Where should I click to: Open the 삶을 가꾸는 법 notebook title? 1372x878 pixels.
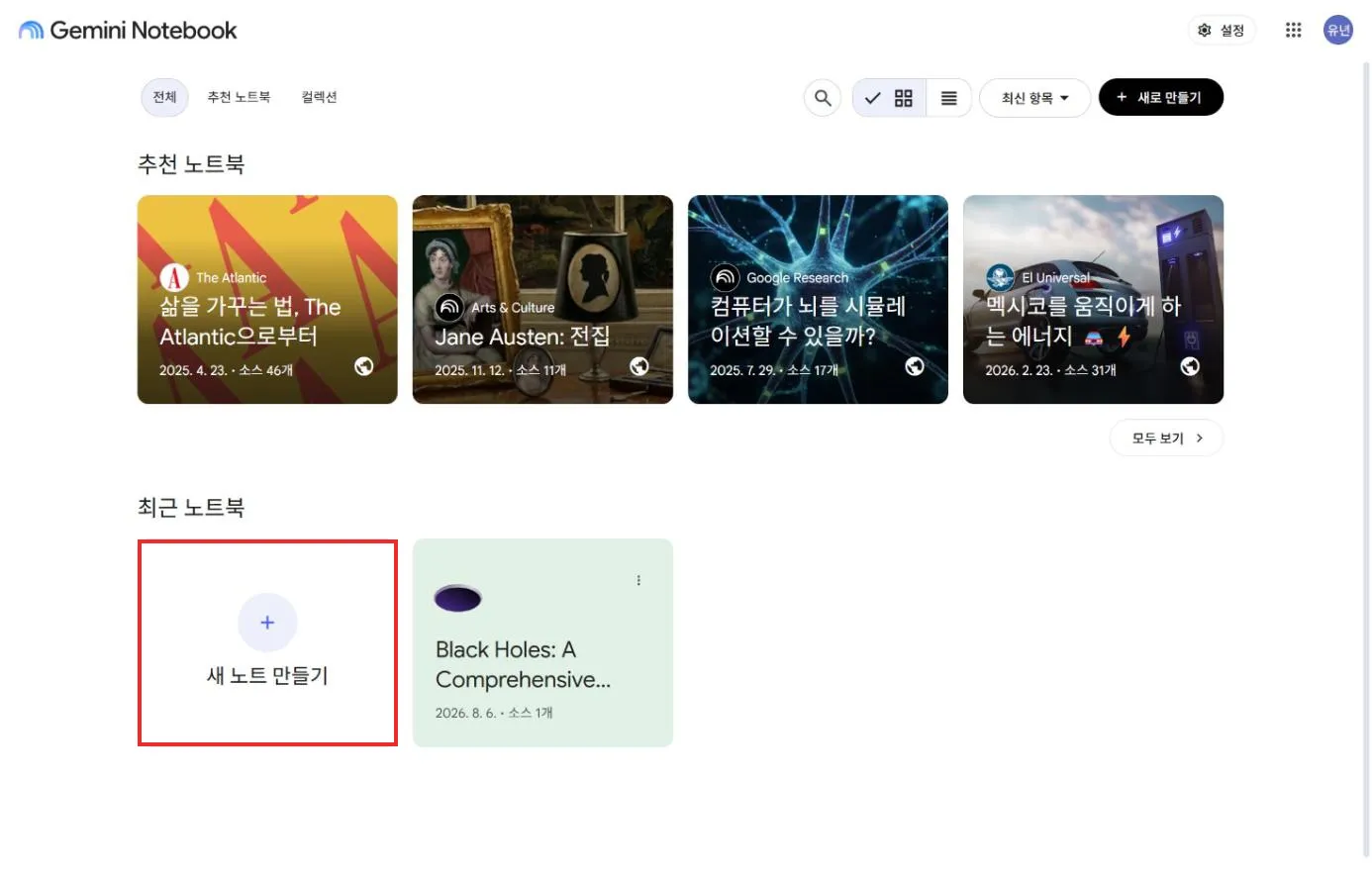(250, 322)
